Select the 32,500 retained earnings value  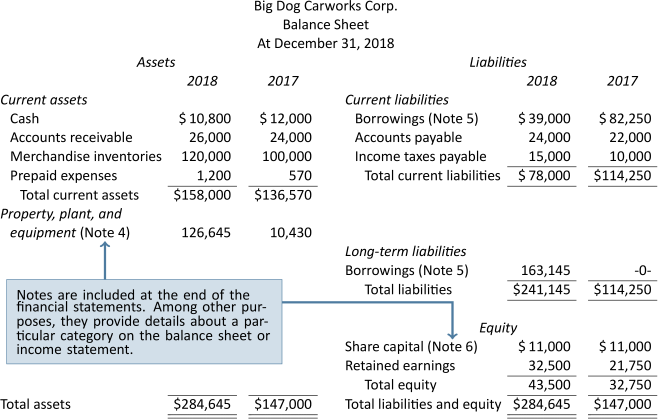click(549, 366)
